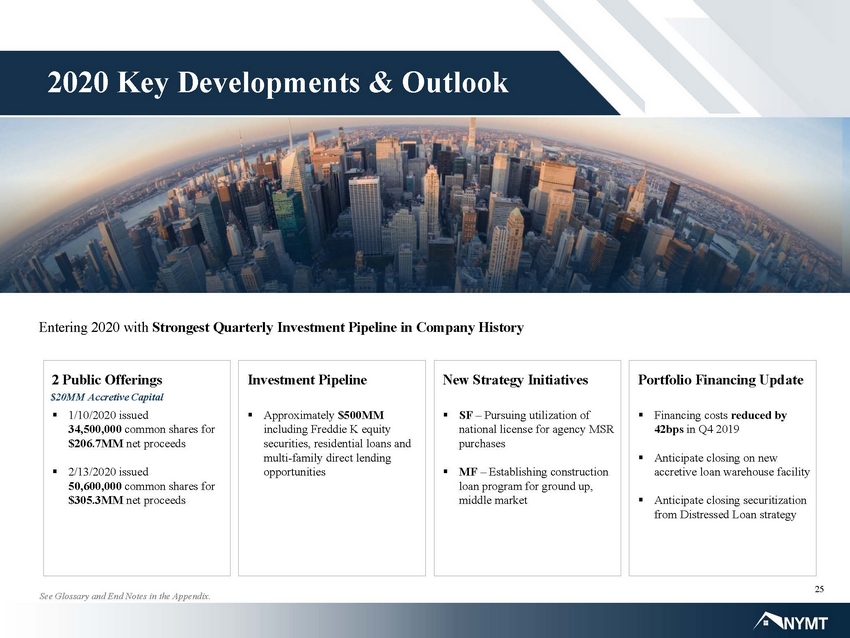
Task: Click the Portfolio Financing Update heading
Action: coord(720,379)
